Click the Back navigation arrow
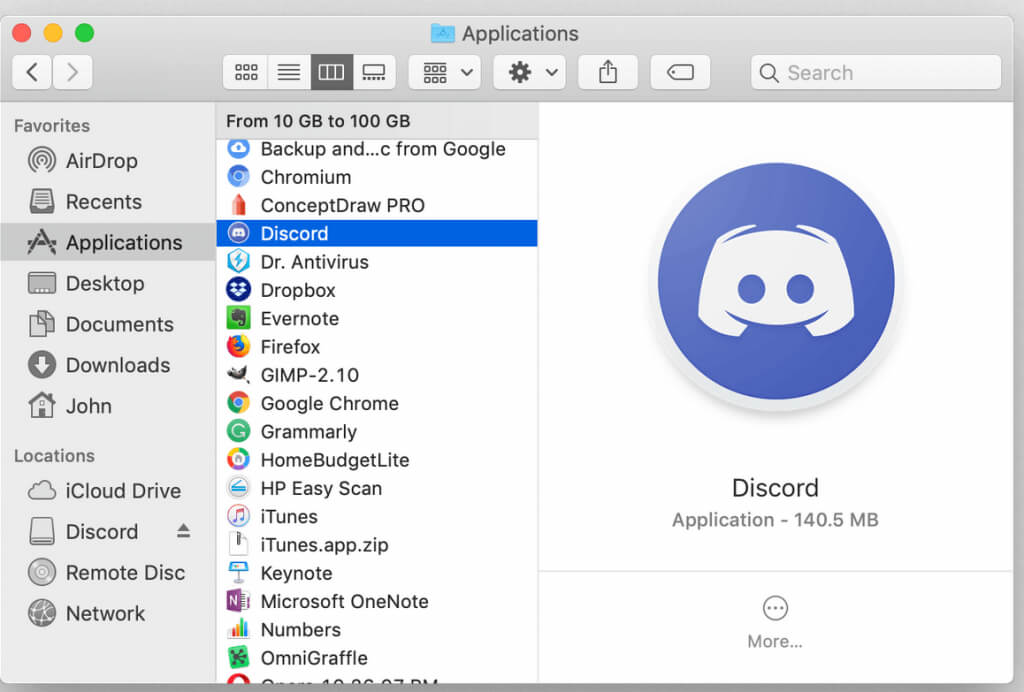 pyautogui.click(x=32, y=72)
